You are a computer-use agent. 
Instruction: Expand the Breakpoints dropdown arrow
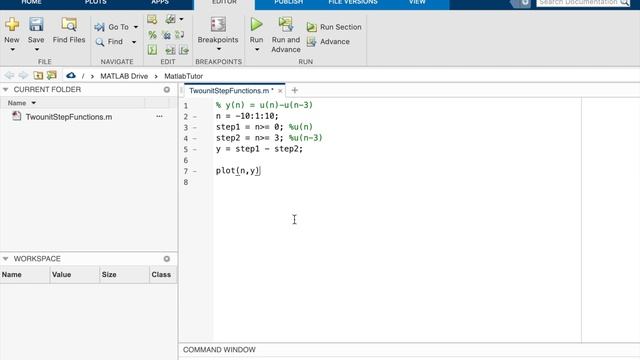[219, 49]
